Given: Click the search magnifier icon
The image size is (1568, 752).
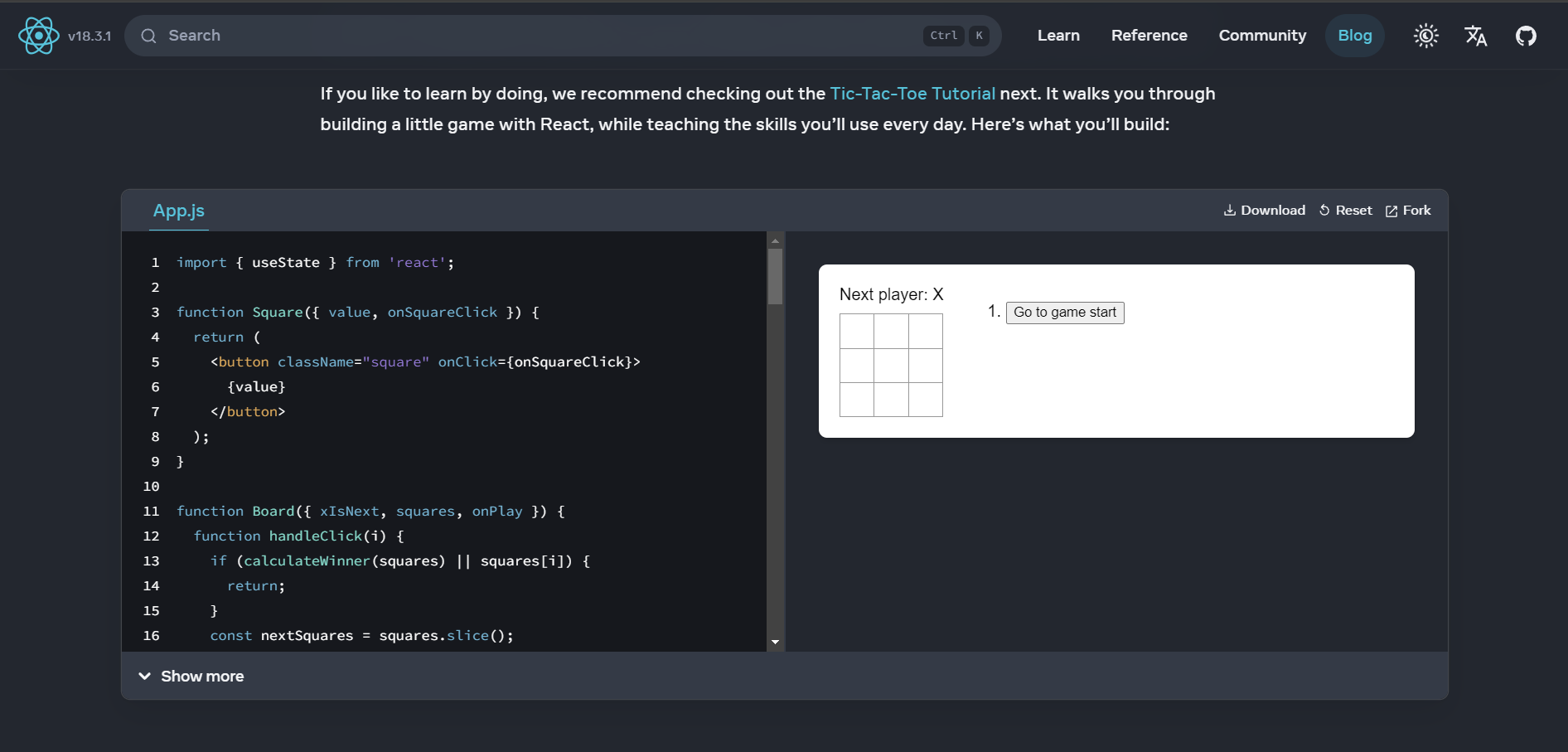Looking at the screenshot, I should 148,36.
